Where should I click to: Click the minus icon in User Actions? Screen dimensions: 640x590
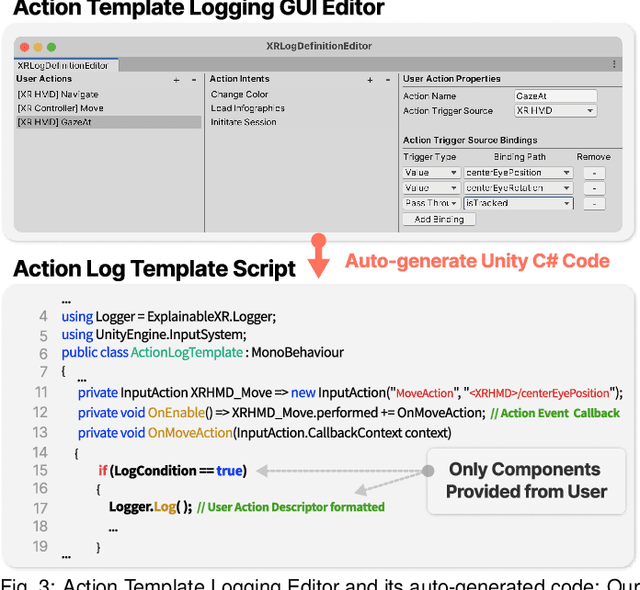(193, 79)
